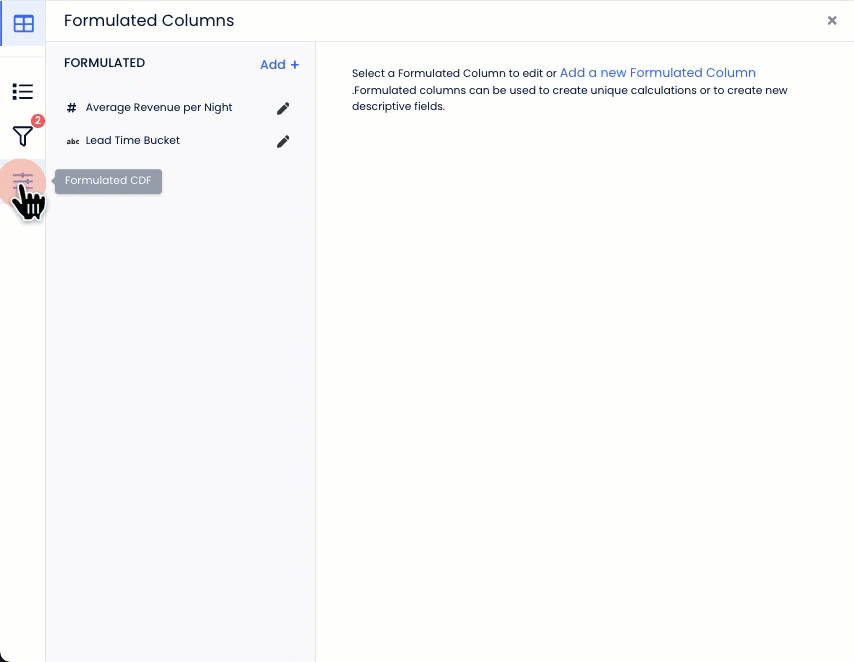Open the bulleted list panel icon

(23, 92)
